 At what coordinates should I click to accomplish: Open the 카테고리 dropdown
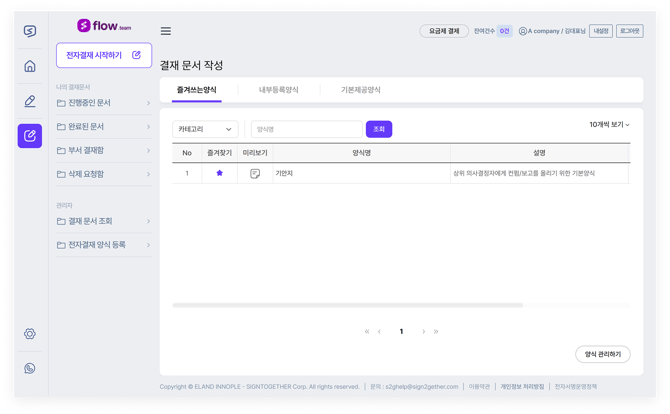click(x=205, y=129)
